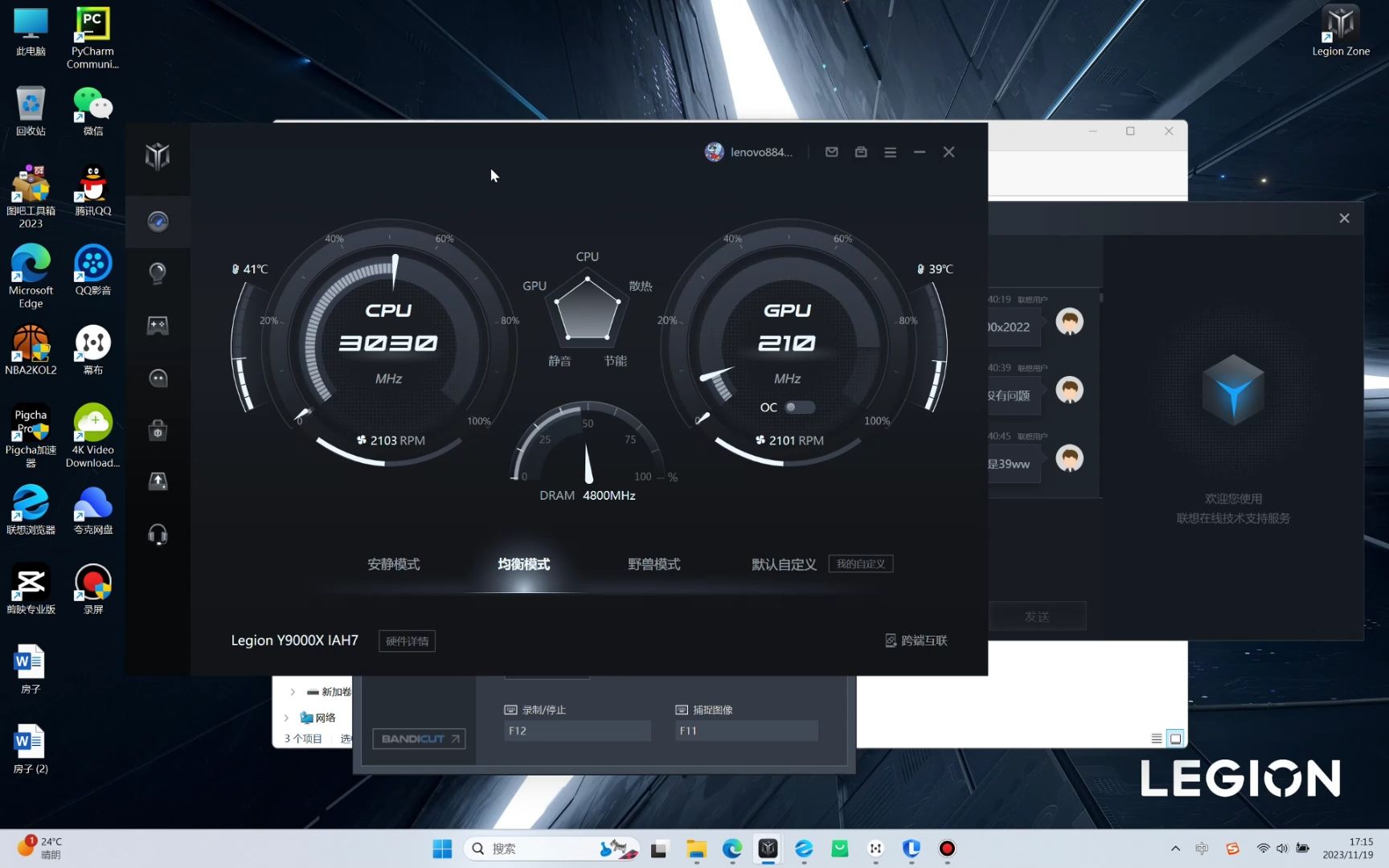
Task: Open the mail messages icon in Legion Zone header
Action: [832, 152]
